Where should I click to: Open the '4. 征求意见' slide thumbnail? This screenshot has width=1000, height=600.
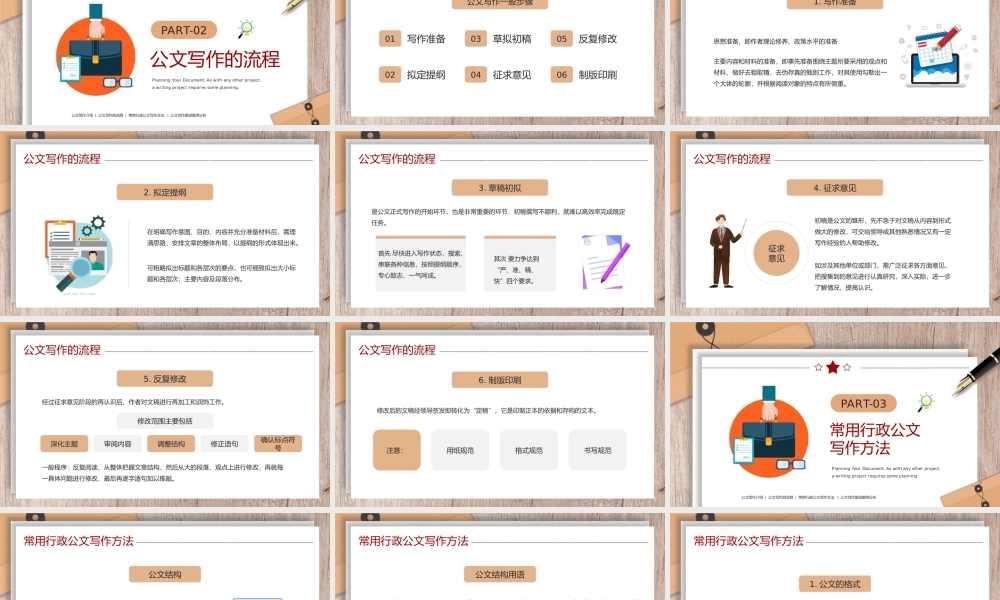(835, 224)
